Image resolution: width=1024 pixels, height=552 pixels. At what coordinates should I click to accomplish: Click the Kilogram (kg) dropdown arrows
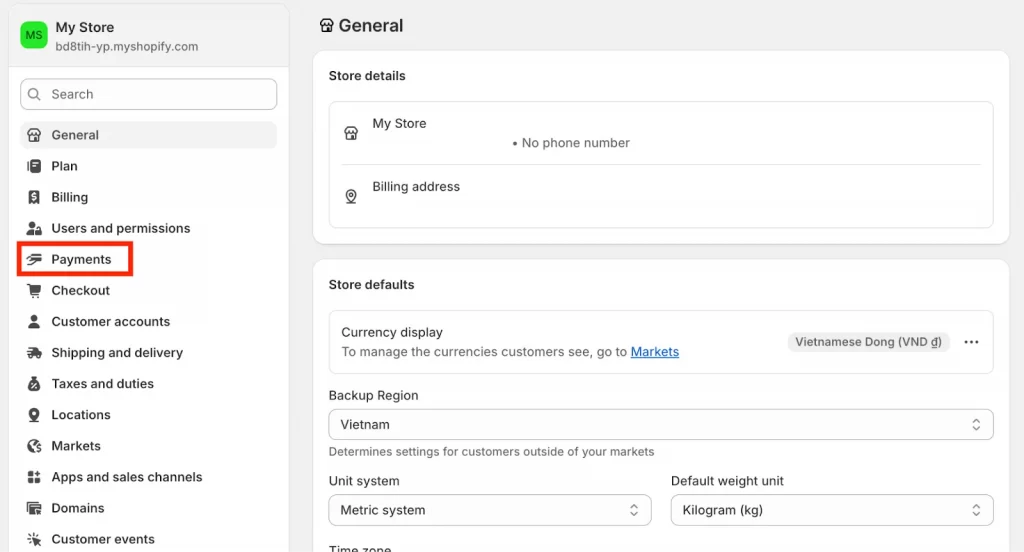tap(976, 510)
